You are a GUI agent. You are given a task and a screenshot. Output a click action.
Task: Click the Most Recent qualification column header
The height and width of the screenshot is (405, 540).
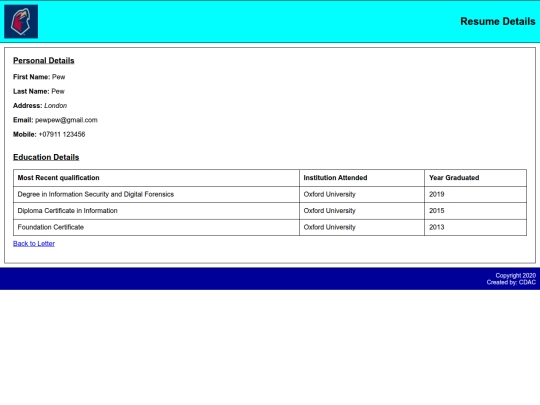[x=156, y=178]
